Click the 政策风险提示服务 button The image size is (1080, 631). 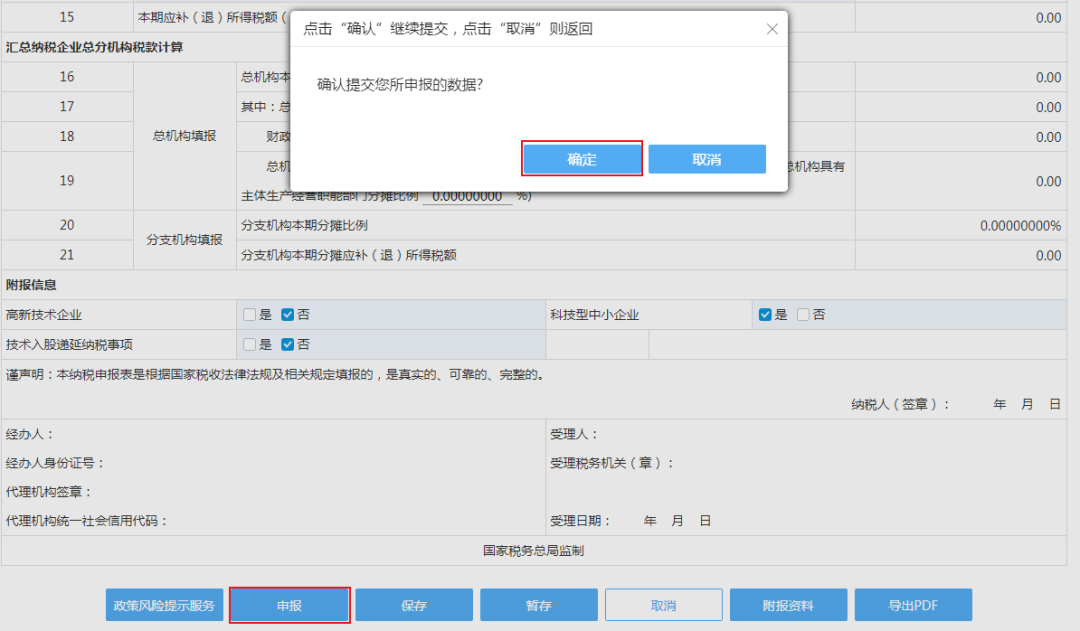click(164, 605)
